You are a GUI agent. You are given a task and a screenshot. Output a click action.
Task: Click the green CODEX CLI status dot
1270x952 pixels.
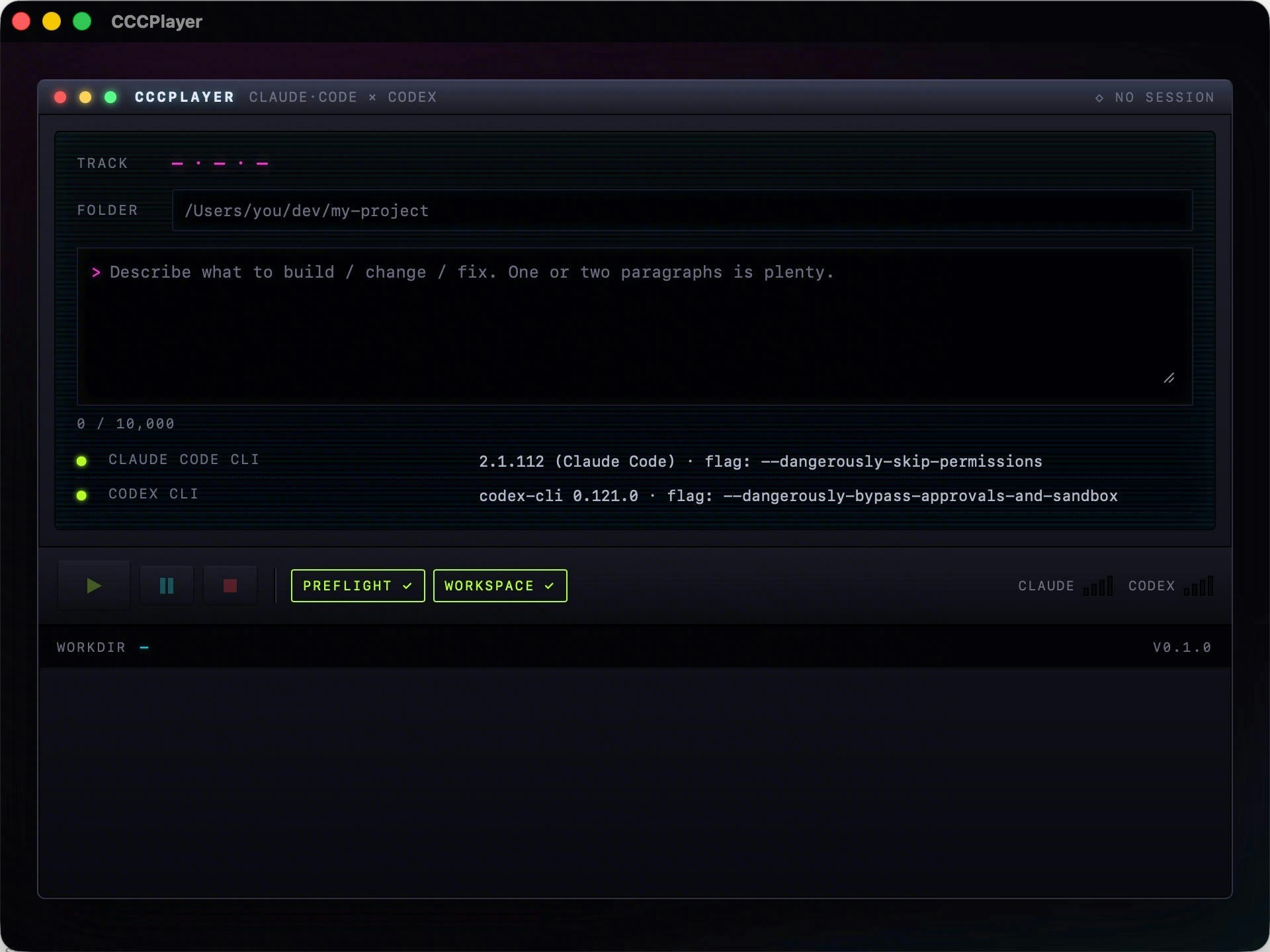82,496
